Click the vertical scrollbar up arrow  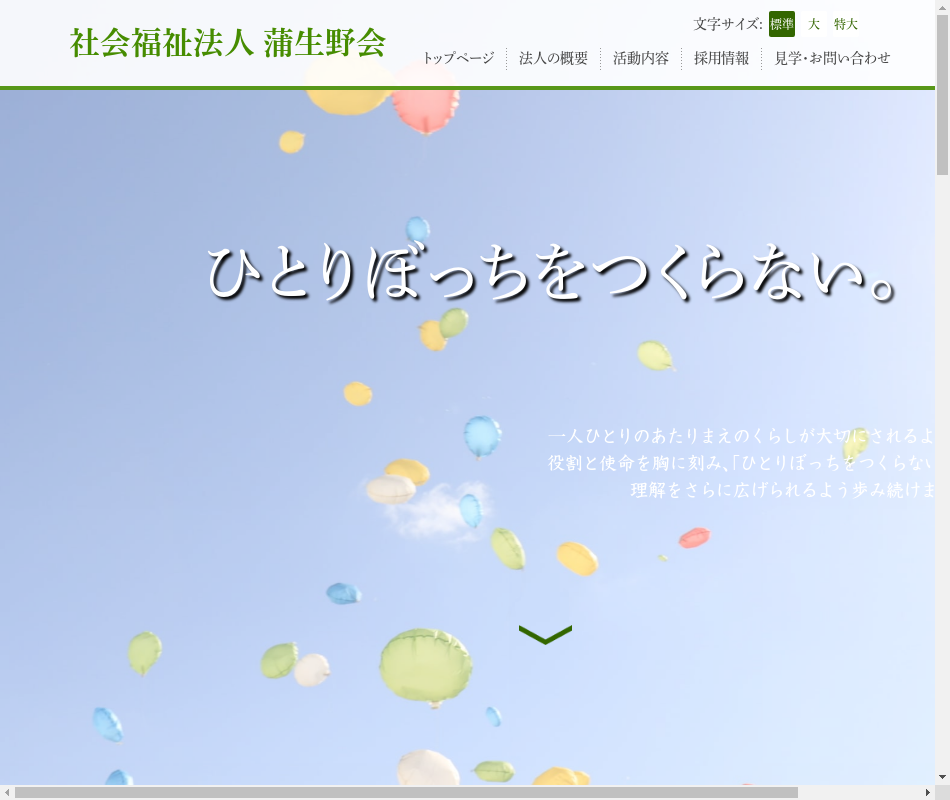(x=942, y=8)
